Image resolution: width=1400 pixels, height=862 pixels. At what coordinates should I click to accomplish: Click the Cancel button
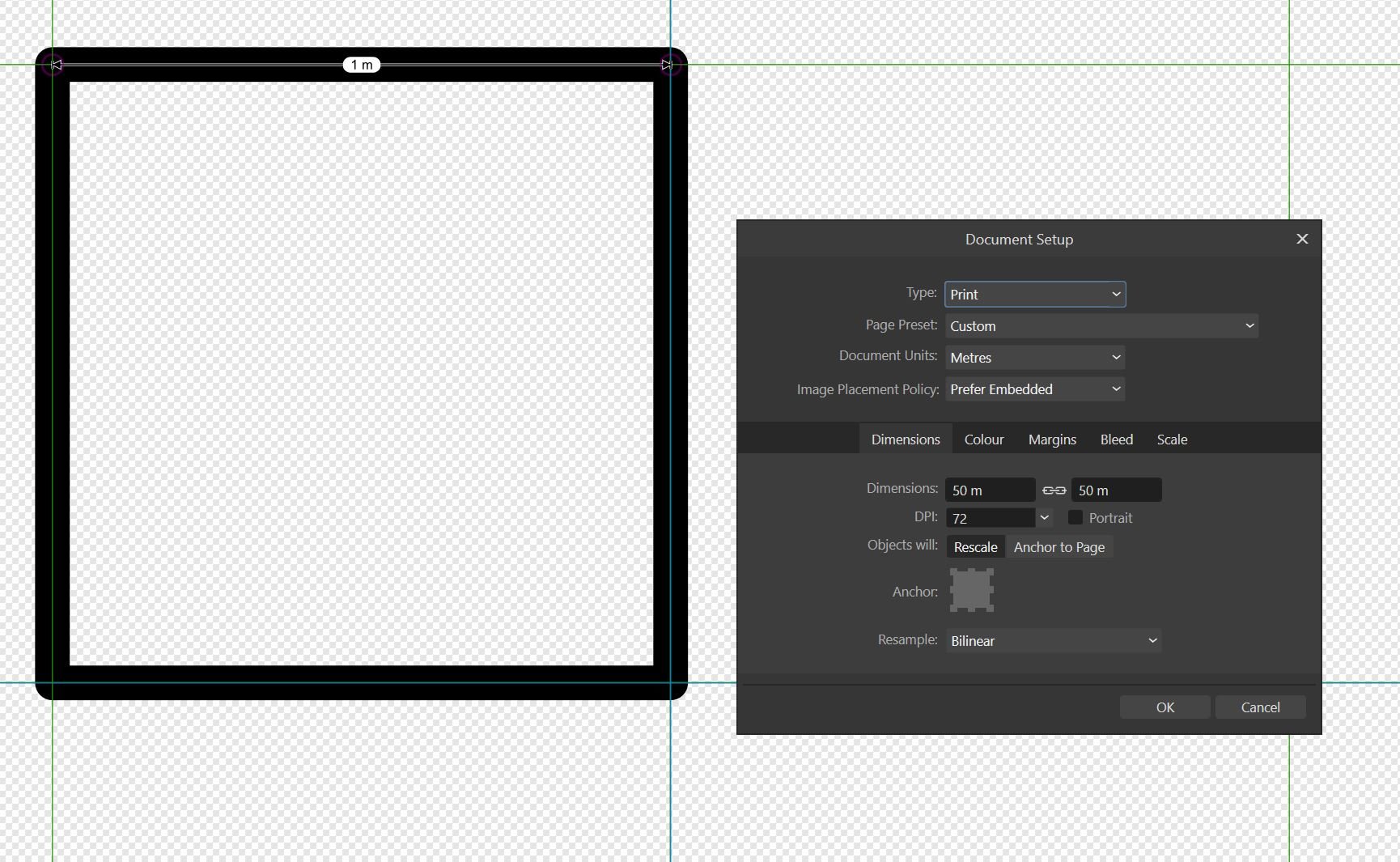pyautogui.click(x=1261, y=707)
